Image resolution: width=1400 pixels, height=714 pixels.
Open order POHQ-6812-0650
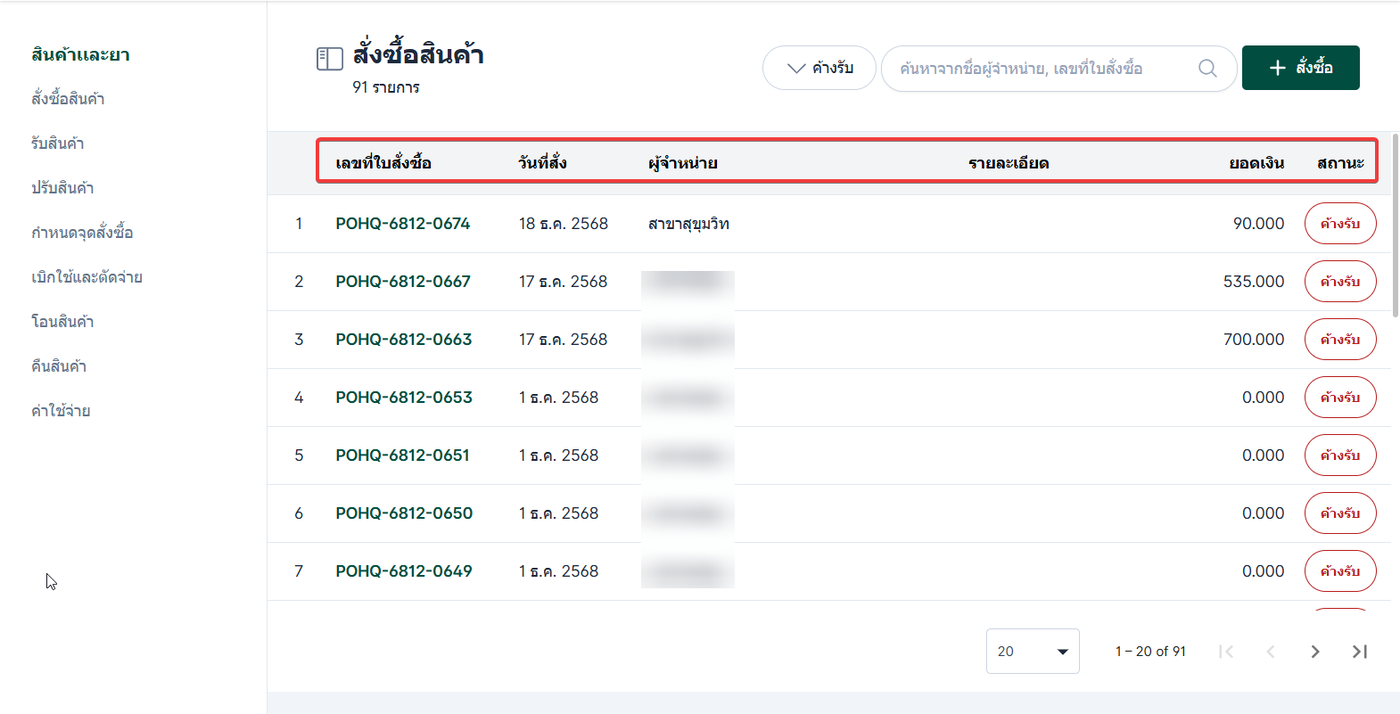[403, 513]
